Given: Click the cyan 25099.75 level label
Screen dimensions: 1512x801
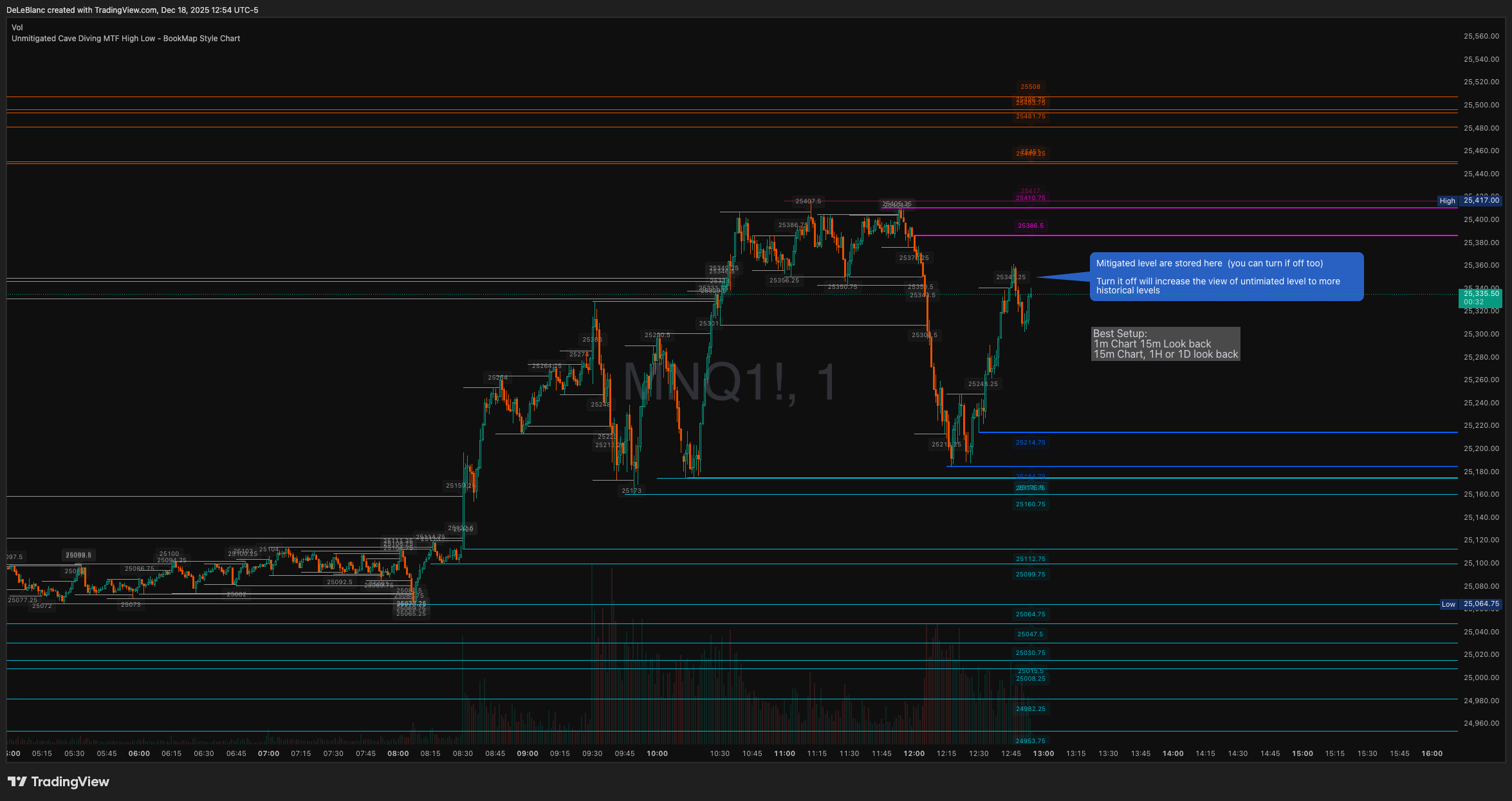Looking at the screenshot, I should click(1030, 575).
